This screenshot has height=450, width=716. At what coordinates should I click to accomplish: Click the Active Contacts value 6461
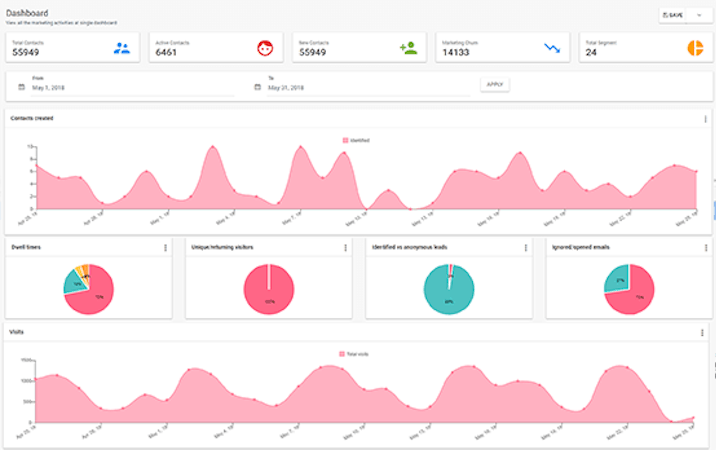166,53
